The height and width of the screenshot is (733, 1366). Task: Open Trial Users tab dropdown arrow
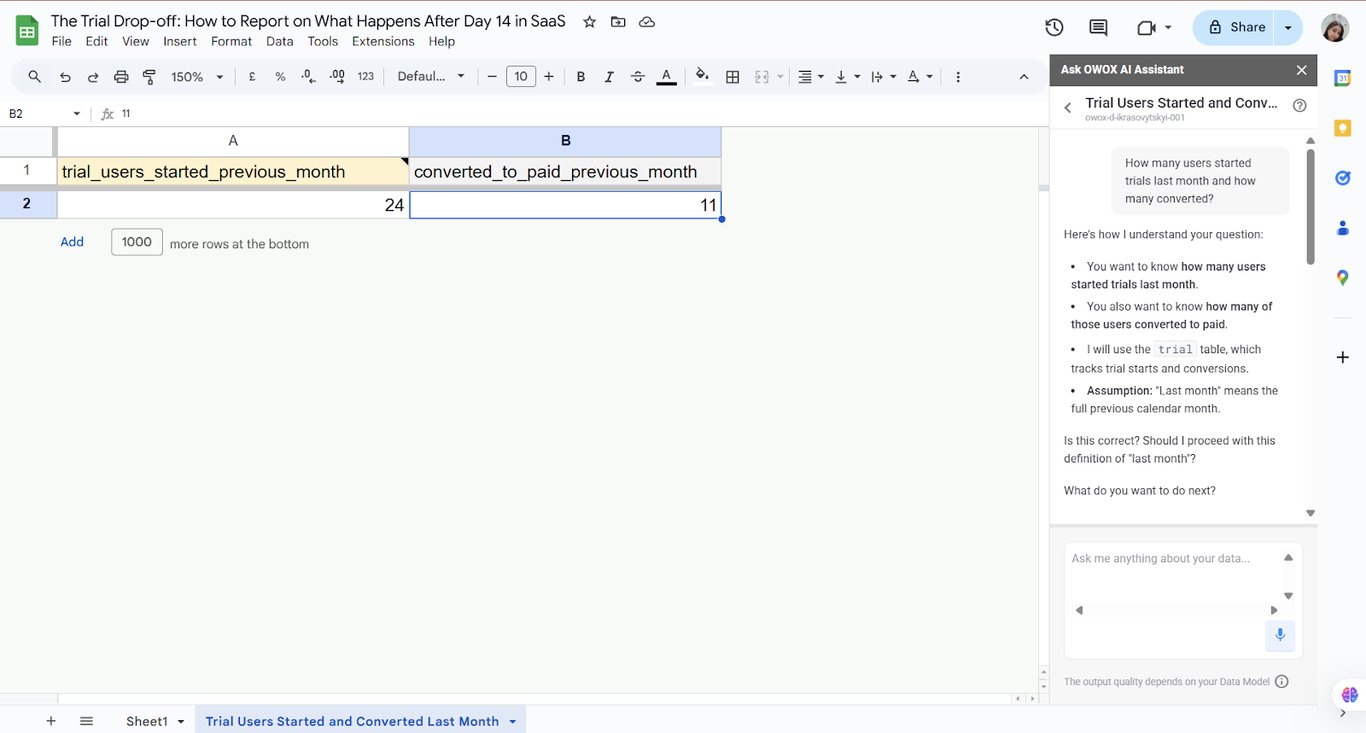pyautogui.click(x=513, y=721)
